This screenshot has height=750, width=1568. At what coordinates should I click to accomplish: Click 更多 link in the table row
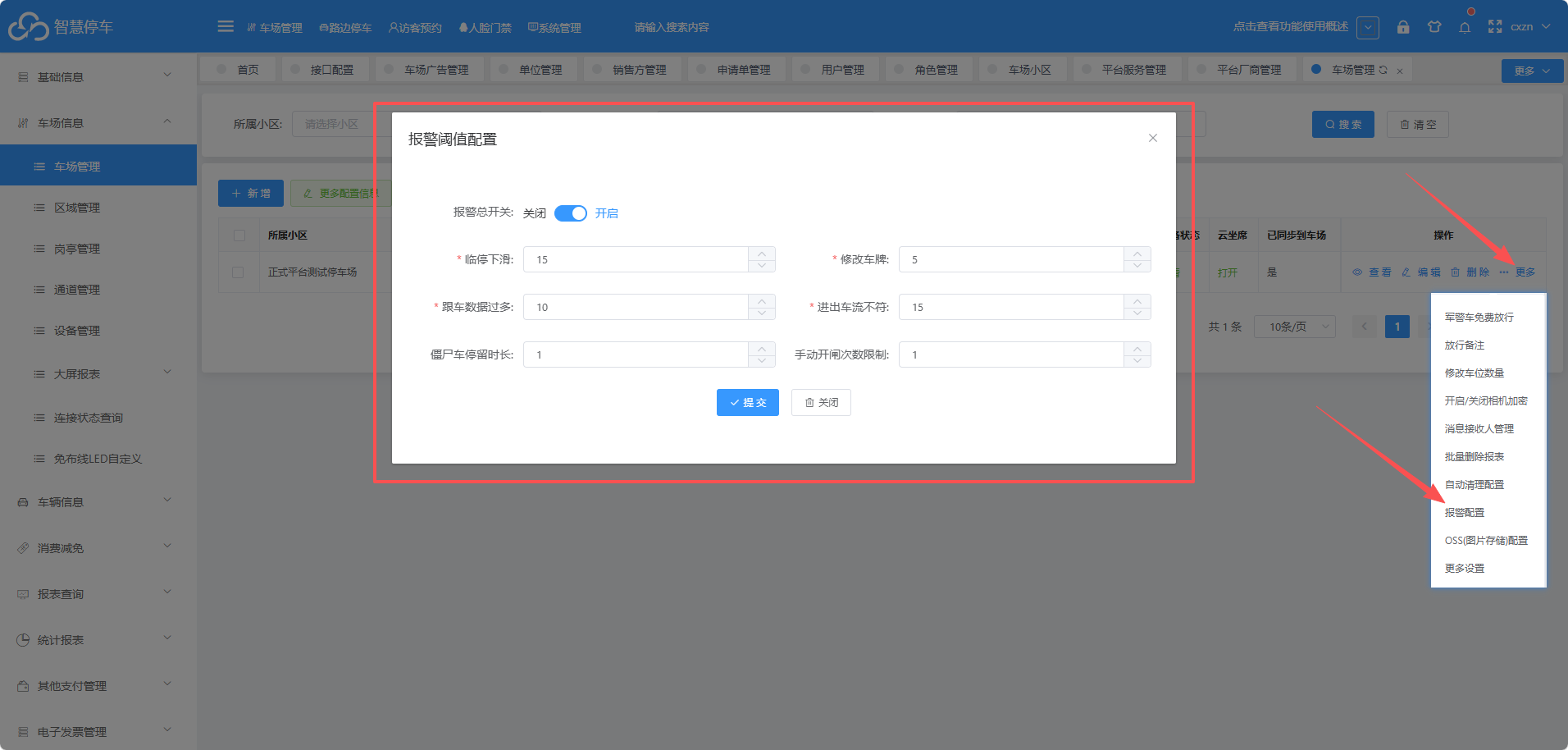click(1518, 272)
